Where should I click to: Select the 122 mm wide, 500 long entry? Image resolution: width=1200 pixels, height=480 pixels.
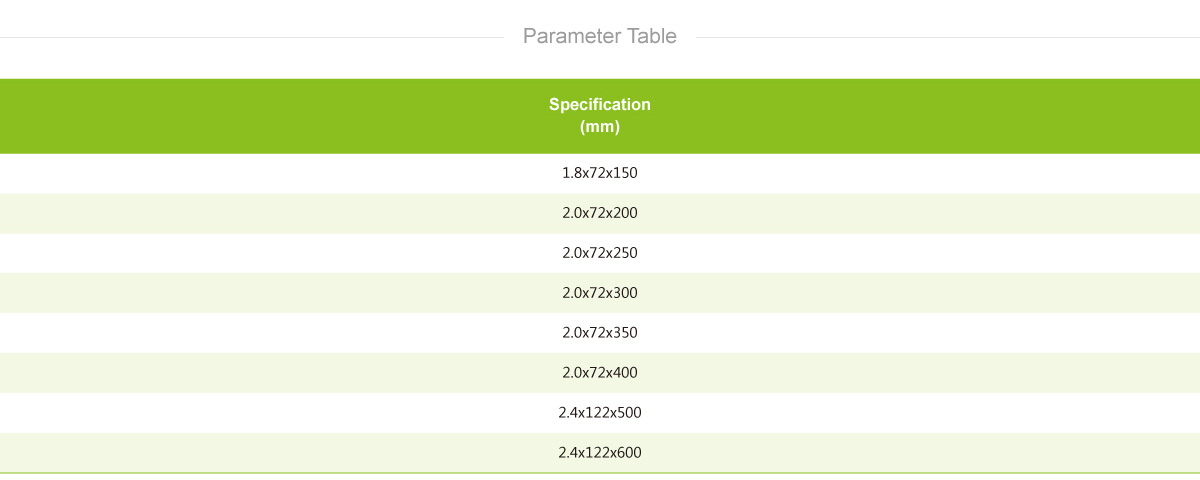pos(600,413)
